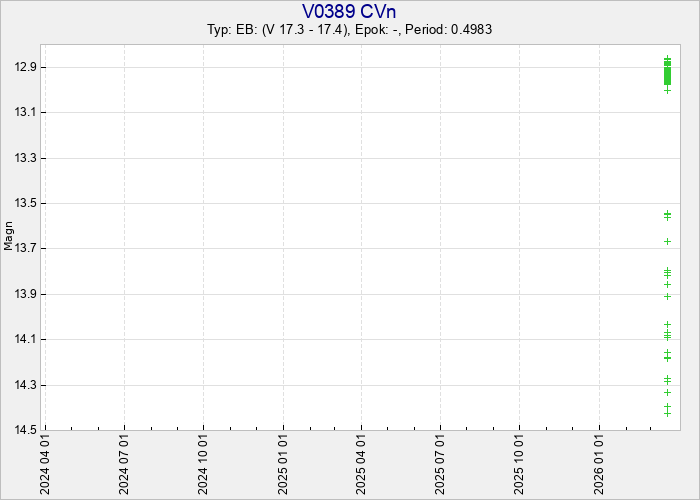Click the 13.5 magnitude tick label
Viewport: 700px width, 500px height.
coord(24,203)
